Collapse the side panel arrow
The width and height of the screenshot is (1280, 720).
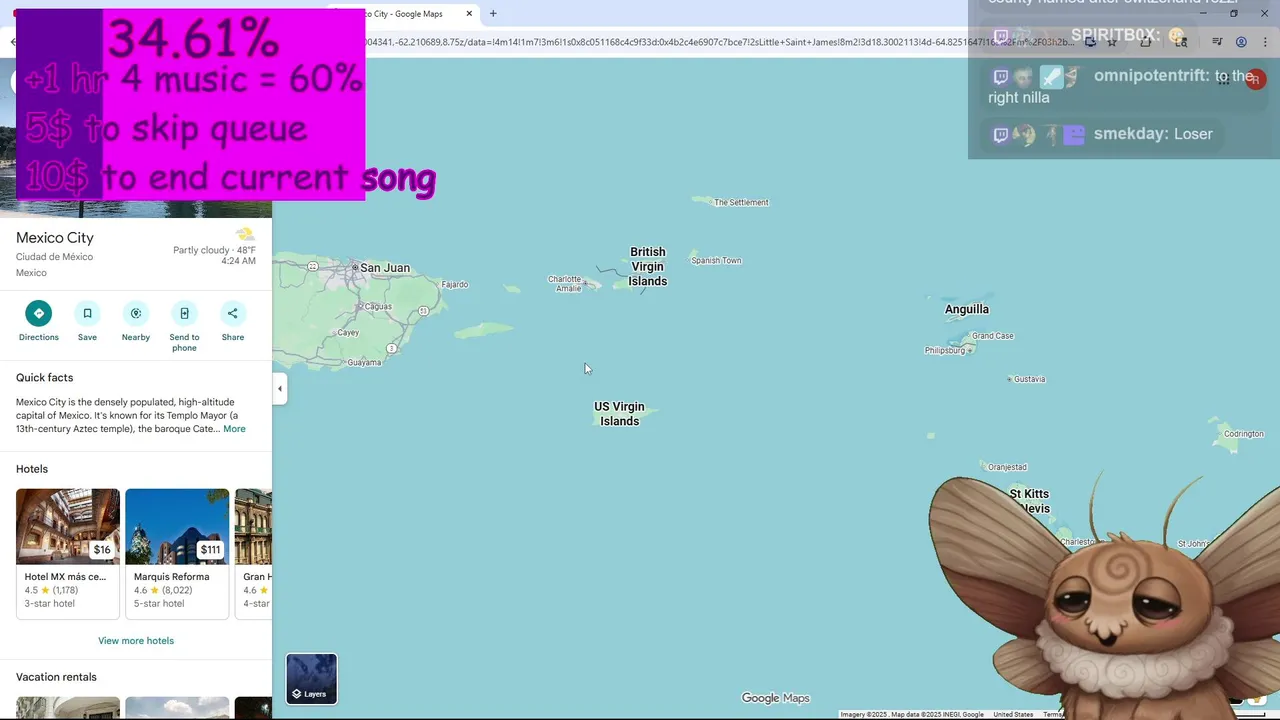(280, 389)
